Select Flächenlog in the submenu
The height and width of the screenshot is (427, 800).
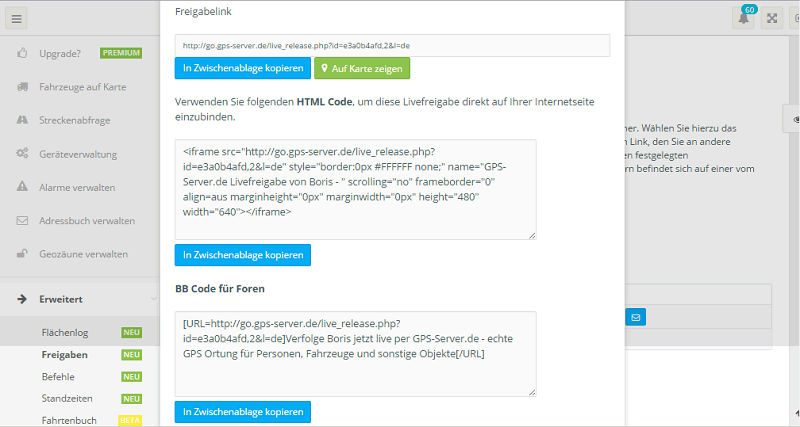65,333
